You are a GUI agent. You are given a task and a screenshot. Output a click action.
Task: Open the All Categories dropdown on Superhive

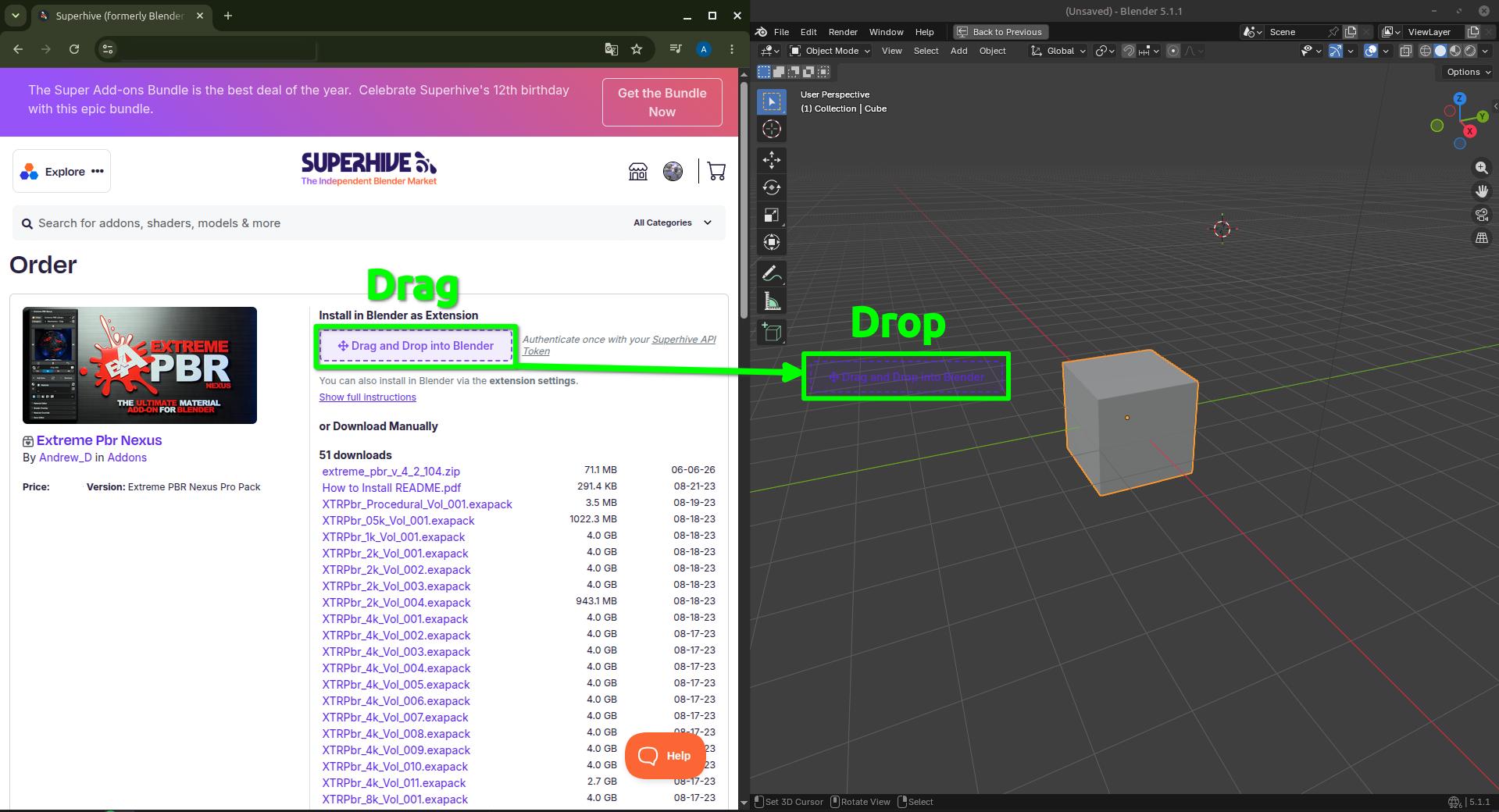tap(673, 223)
